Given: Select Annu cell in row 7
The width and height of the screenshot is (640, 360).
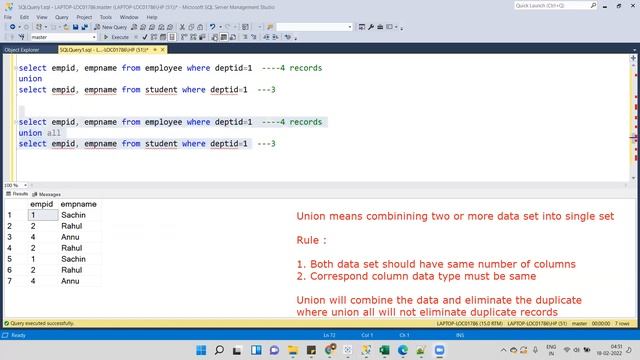Looking at the screenshot, I should [x=70, y=281].
